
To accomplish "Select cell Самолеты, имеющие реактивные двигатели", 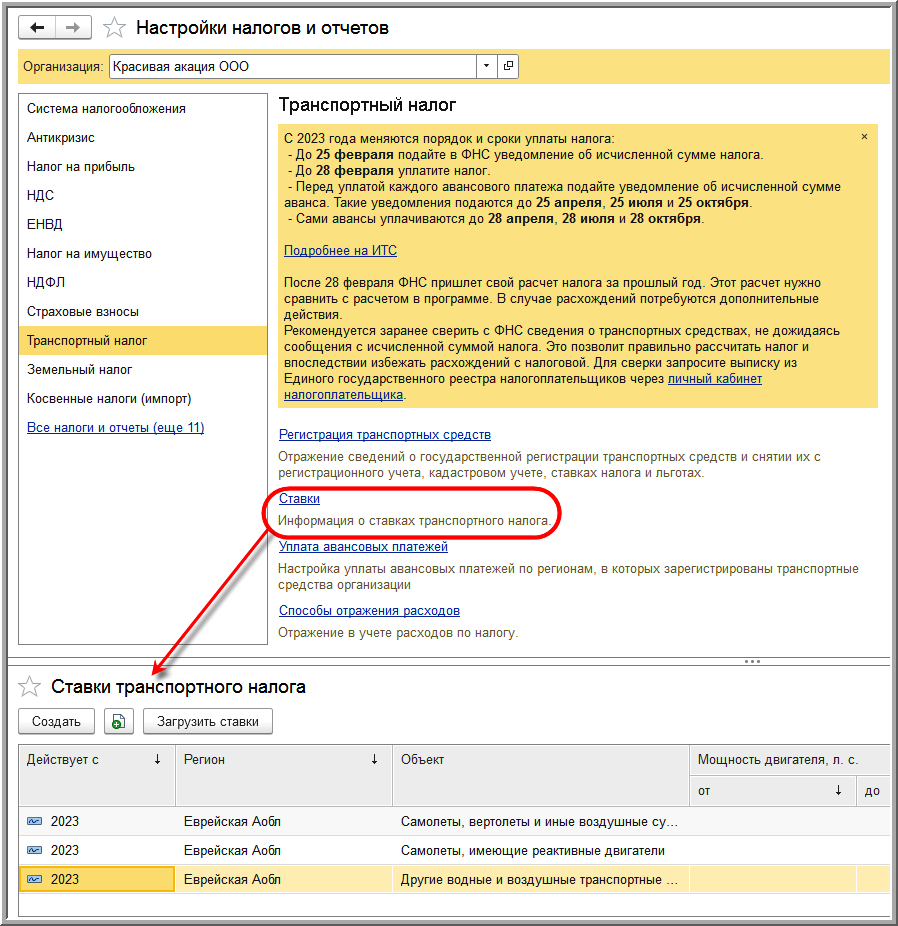I will [x=541, y=850].
